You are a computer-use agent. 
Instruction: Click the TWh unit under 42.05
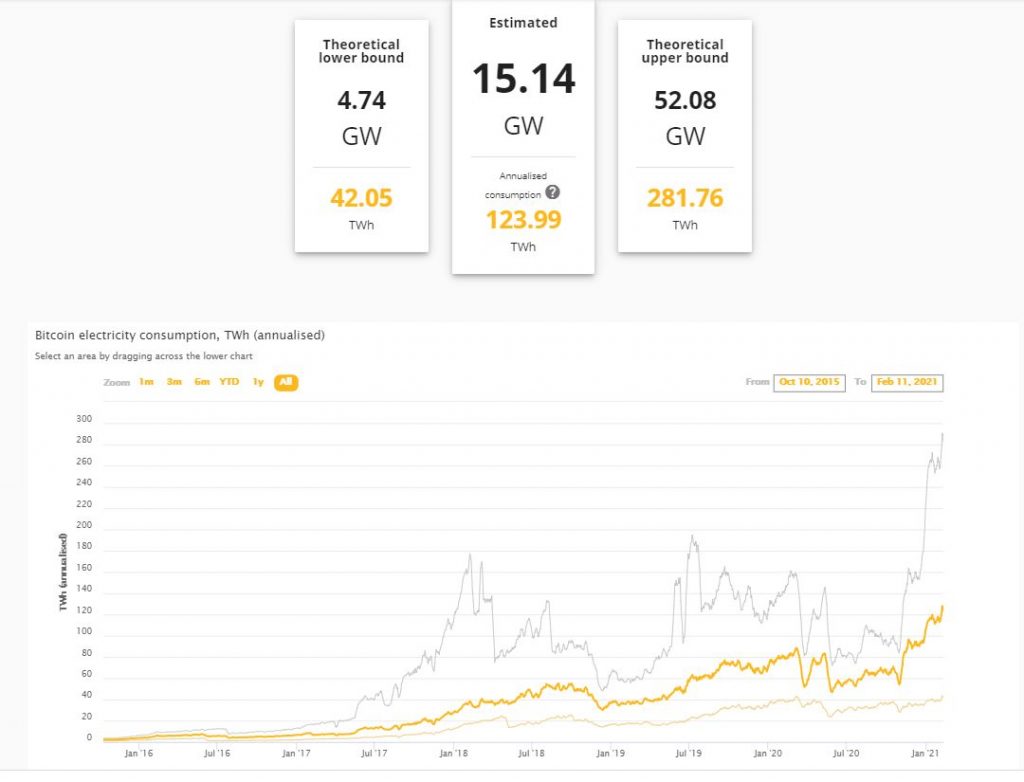361,225
